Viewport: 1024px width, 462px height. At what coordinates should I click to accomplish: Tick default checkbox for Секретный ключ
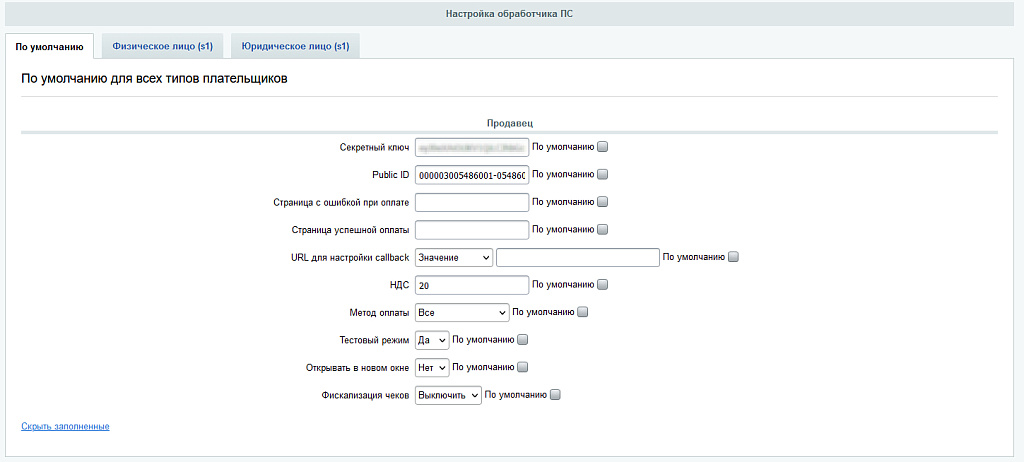602,147
